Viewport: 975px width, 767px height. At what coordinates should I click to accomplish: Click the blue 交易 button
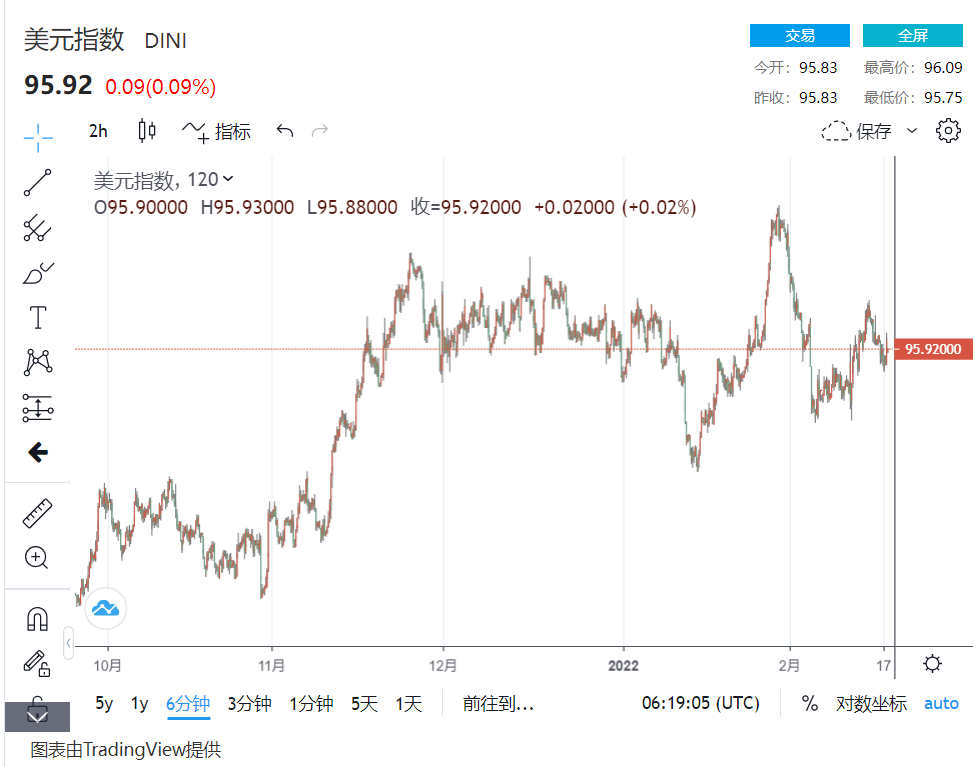coord(799,36)
